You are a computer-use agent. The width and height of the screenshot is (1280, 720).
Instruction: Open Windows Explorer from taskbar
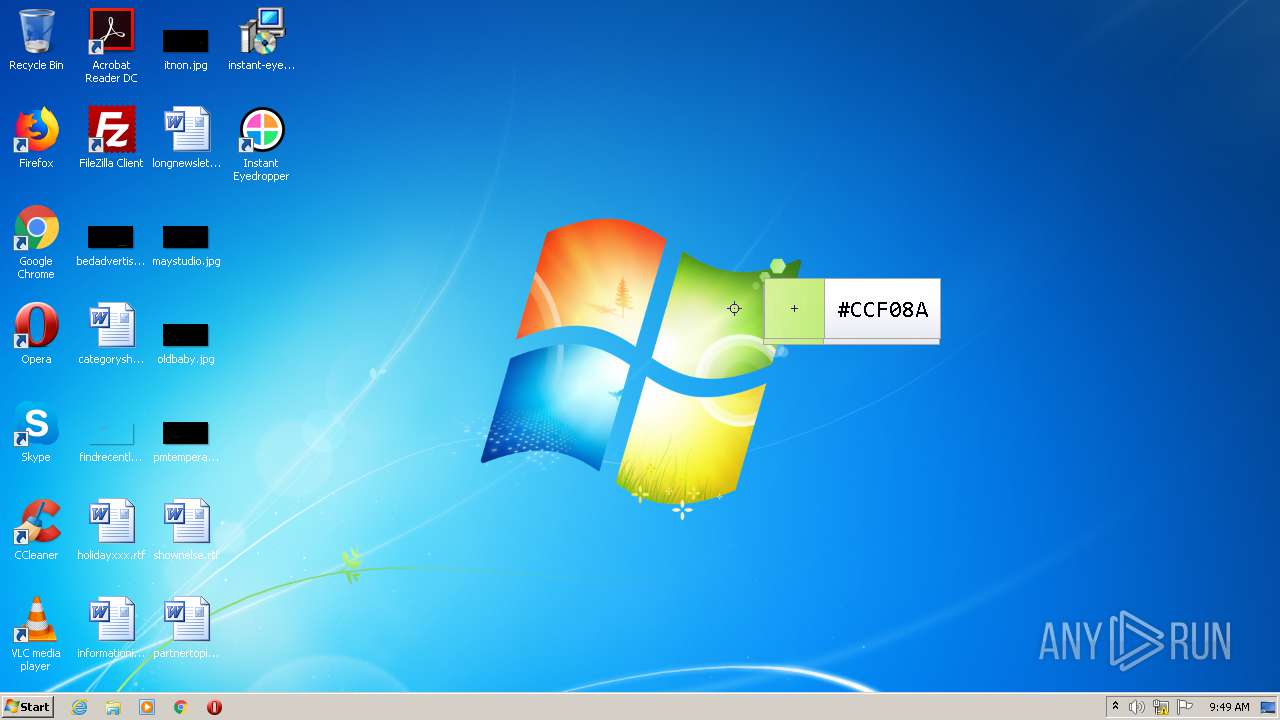[x=113, y=707]
